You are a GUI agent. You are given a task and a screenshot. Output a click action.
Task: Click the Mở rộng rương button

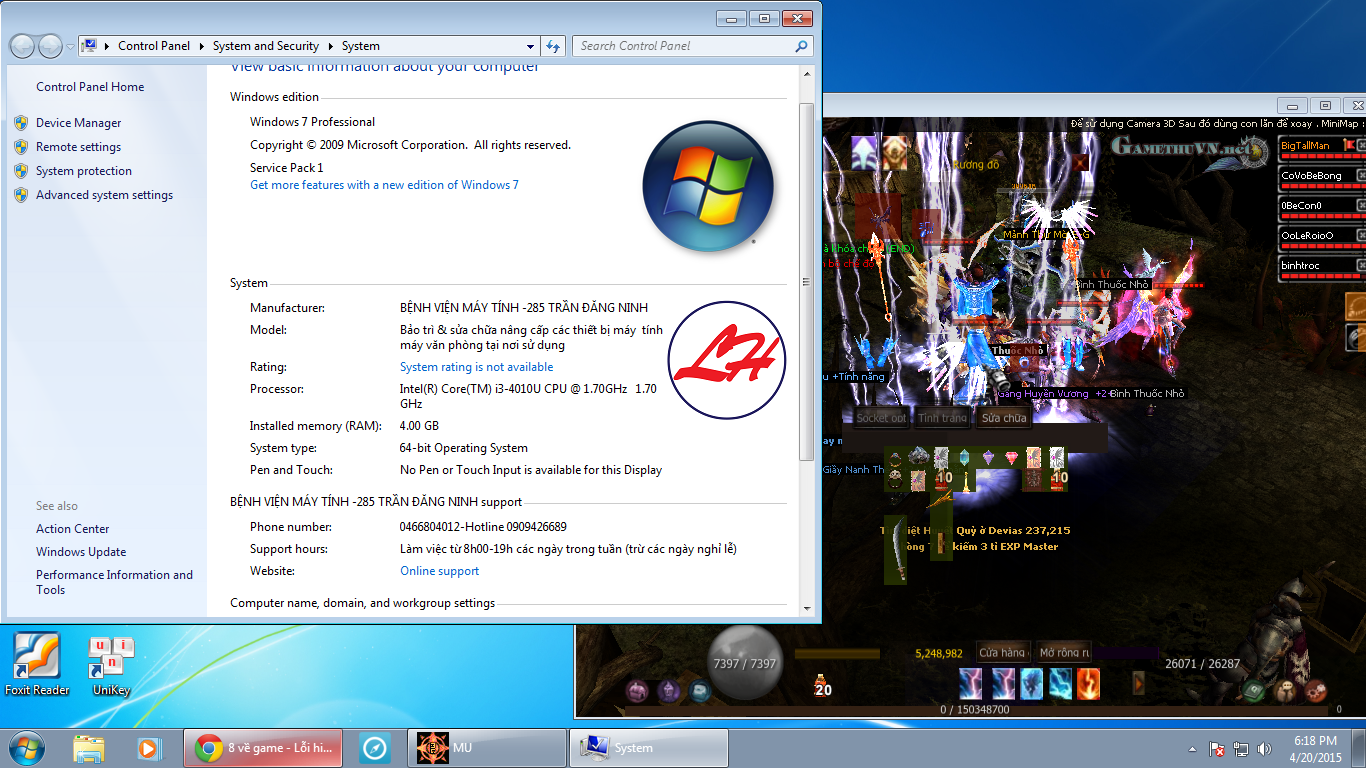[1063, 653]
